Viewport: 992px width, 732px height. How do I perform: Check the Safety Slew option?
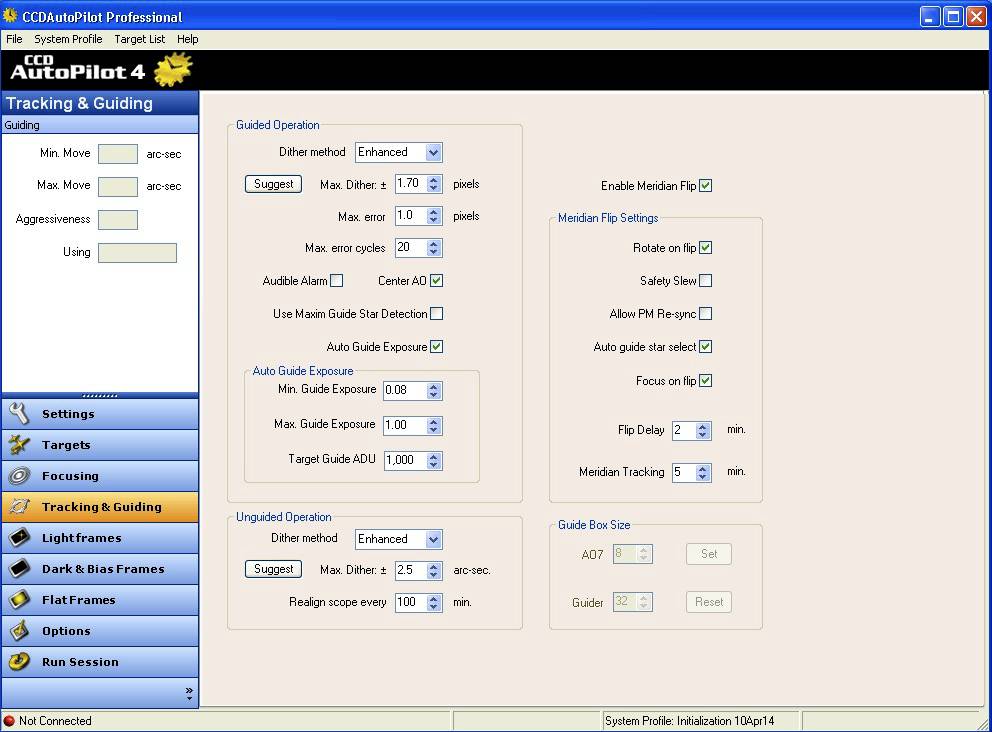[x=707, y=281]
